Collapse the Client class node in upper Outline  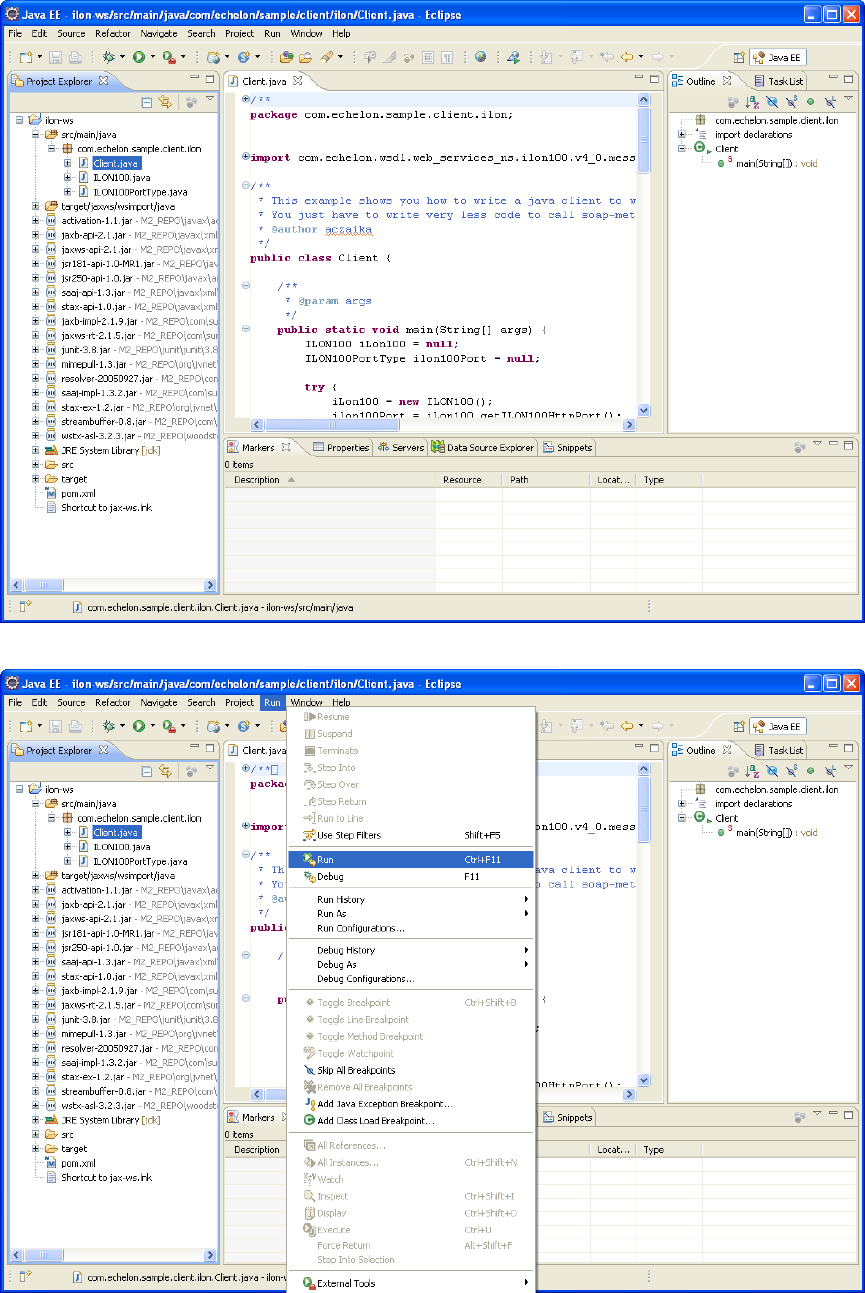[x=682, y=148]
